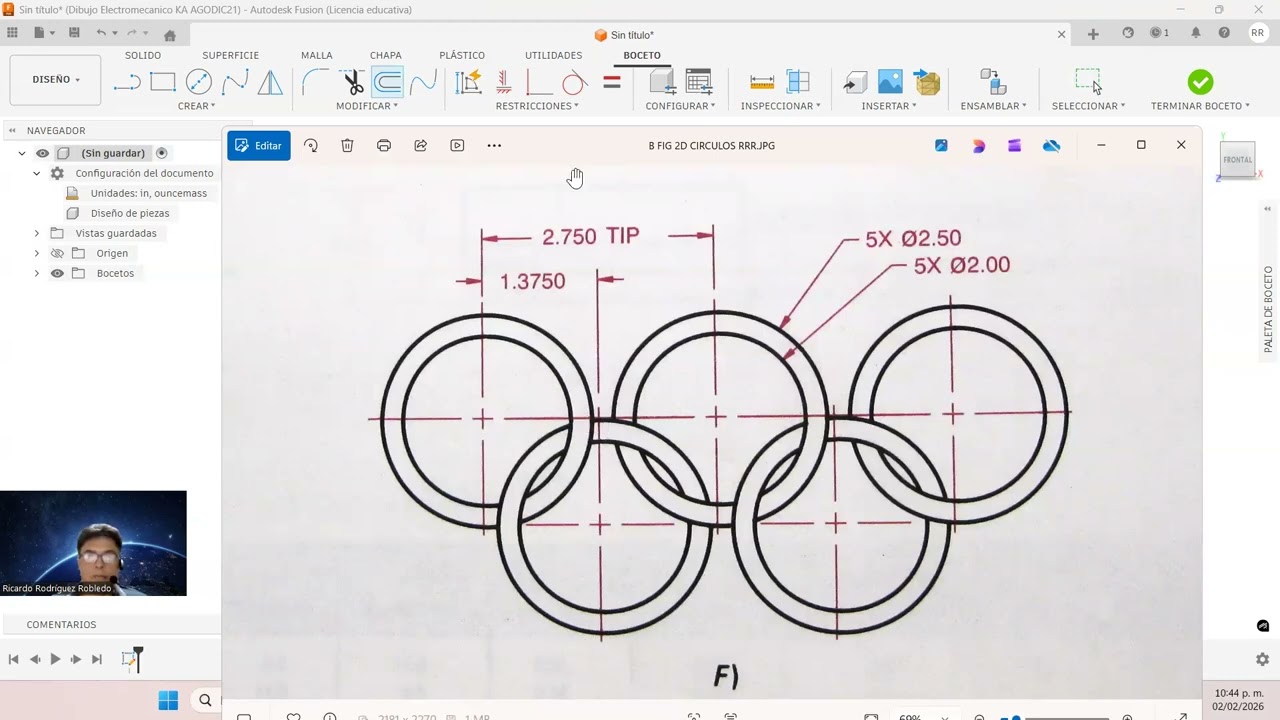Play the design timeline
Screen dimensions: 1280x720
click(55, 659)
